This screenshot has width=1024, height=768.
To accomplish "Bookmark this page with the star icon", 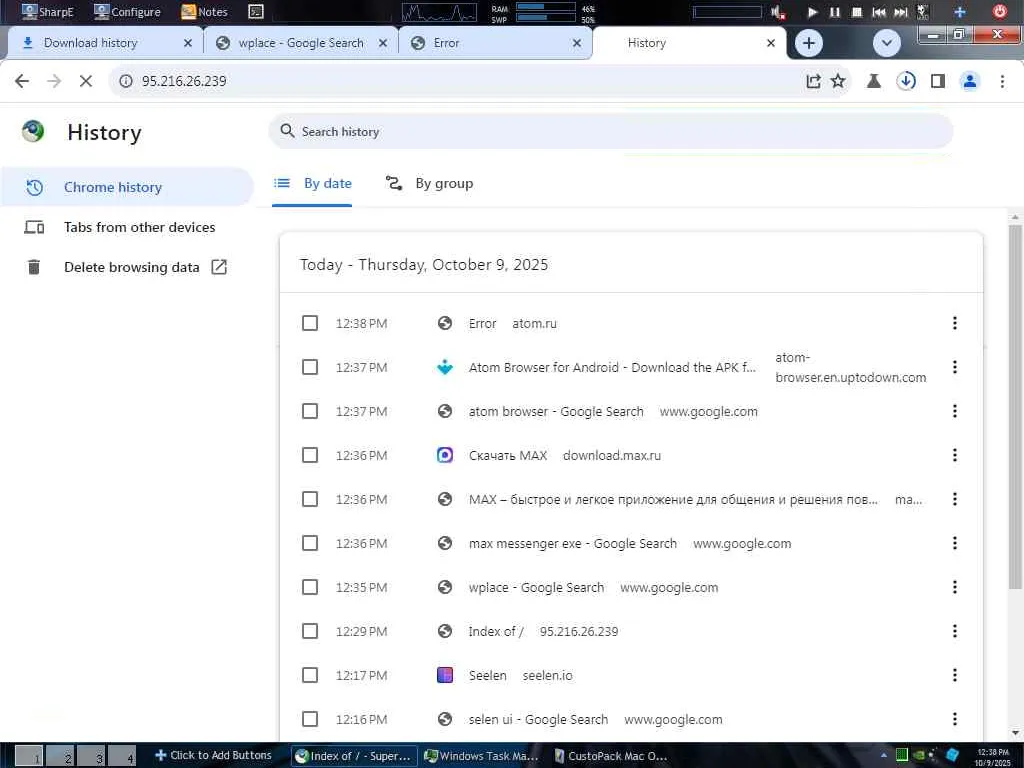I will [x=838, y=81].
